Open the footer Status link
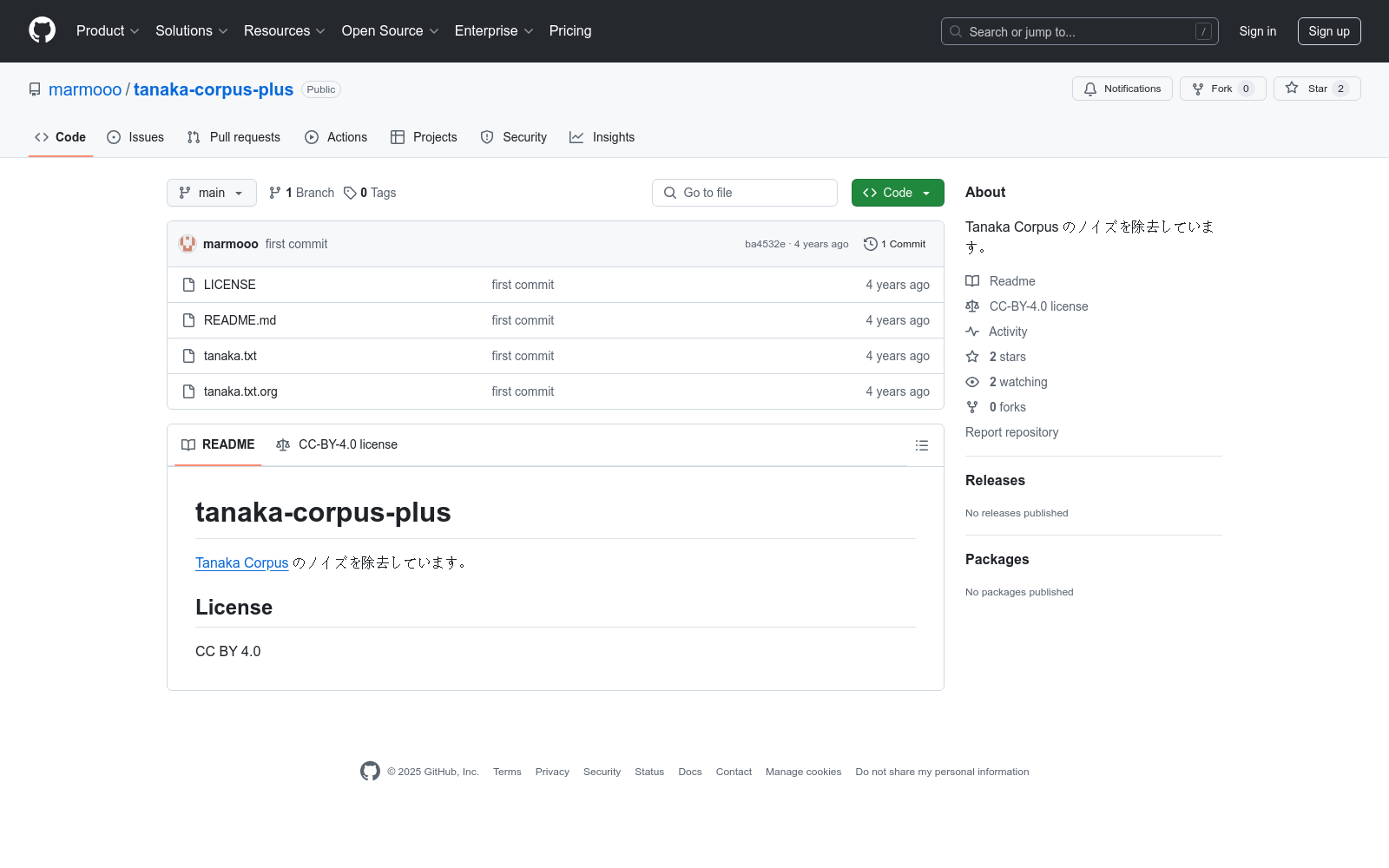 (x=649, y=772)
